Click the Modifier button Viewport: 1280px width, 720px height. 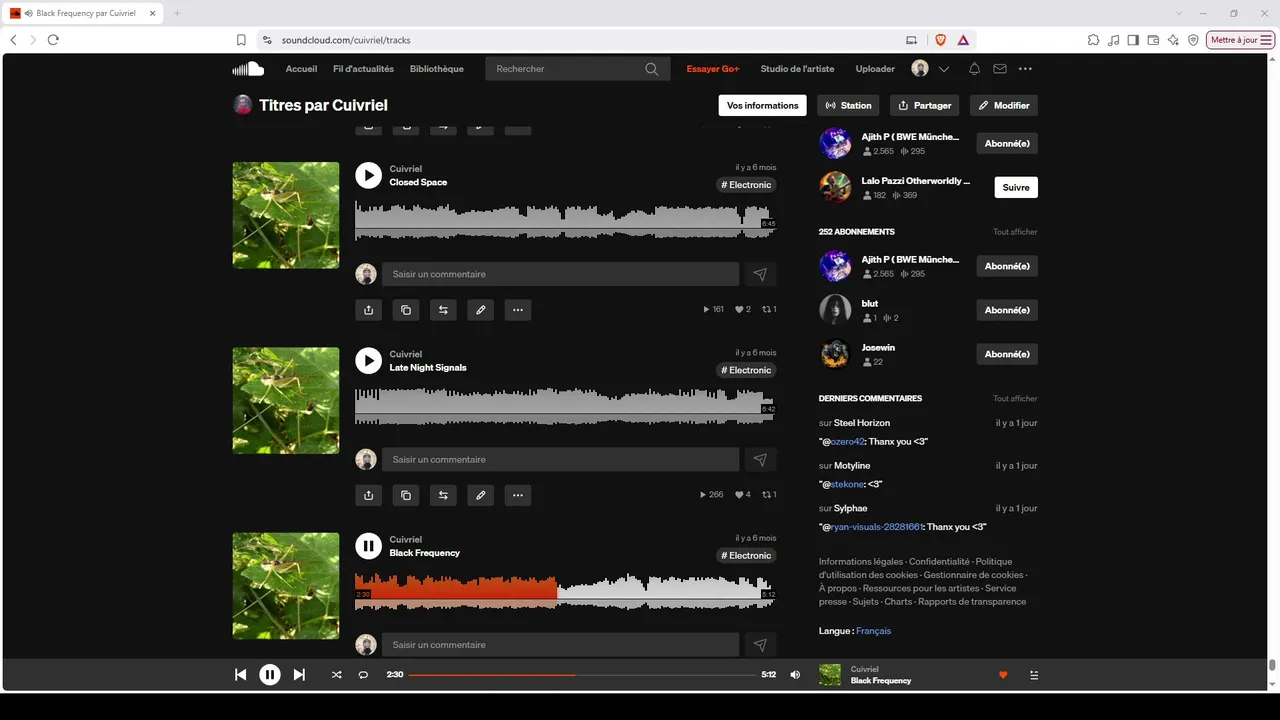click(x=1004, y=105)
